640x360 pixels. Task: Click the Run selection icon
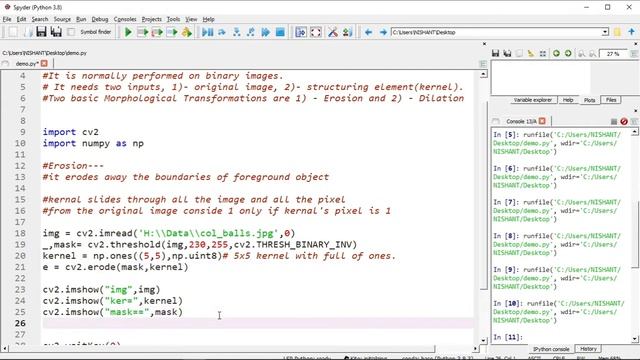172,32
